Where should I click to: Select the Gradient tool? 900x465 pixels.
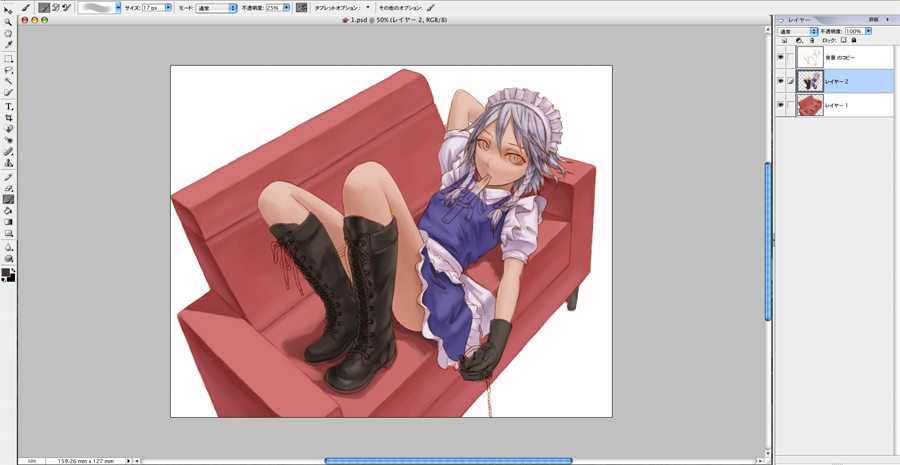(8, 222)
